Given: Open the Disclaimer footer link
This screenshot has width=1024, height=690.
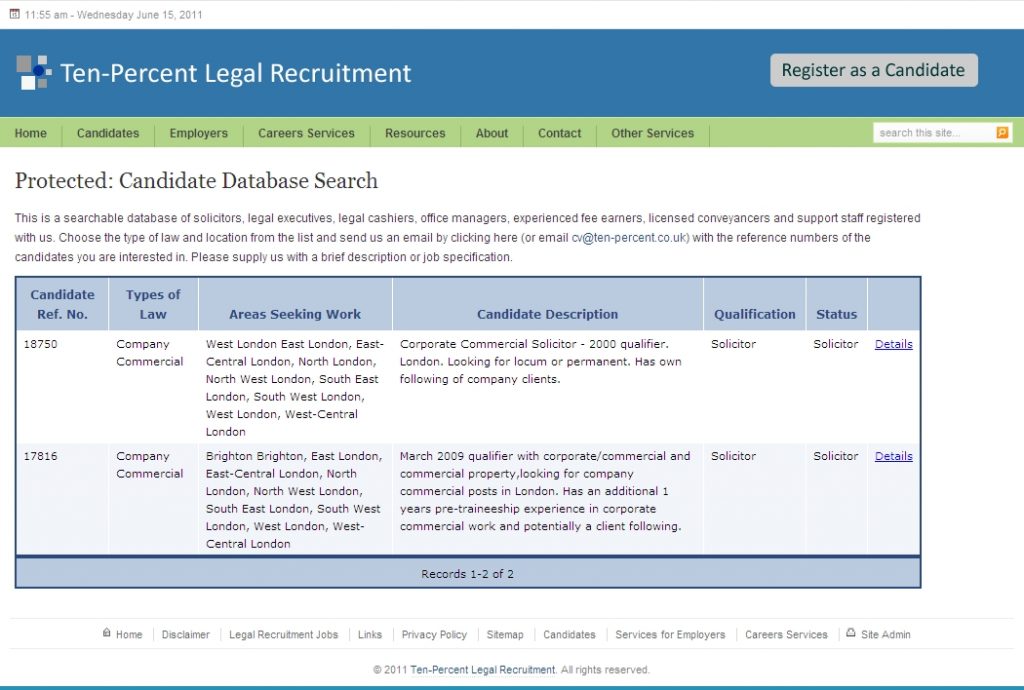Looking at the screenshot, I should coord(185,635).
